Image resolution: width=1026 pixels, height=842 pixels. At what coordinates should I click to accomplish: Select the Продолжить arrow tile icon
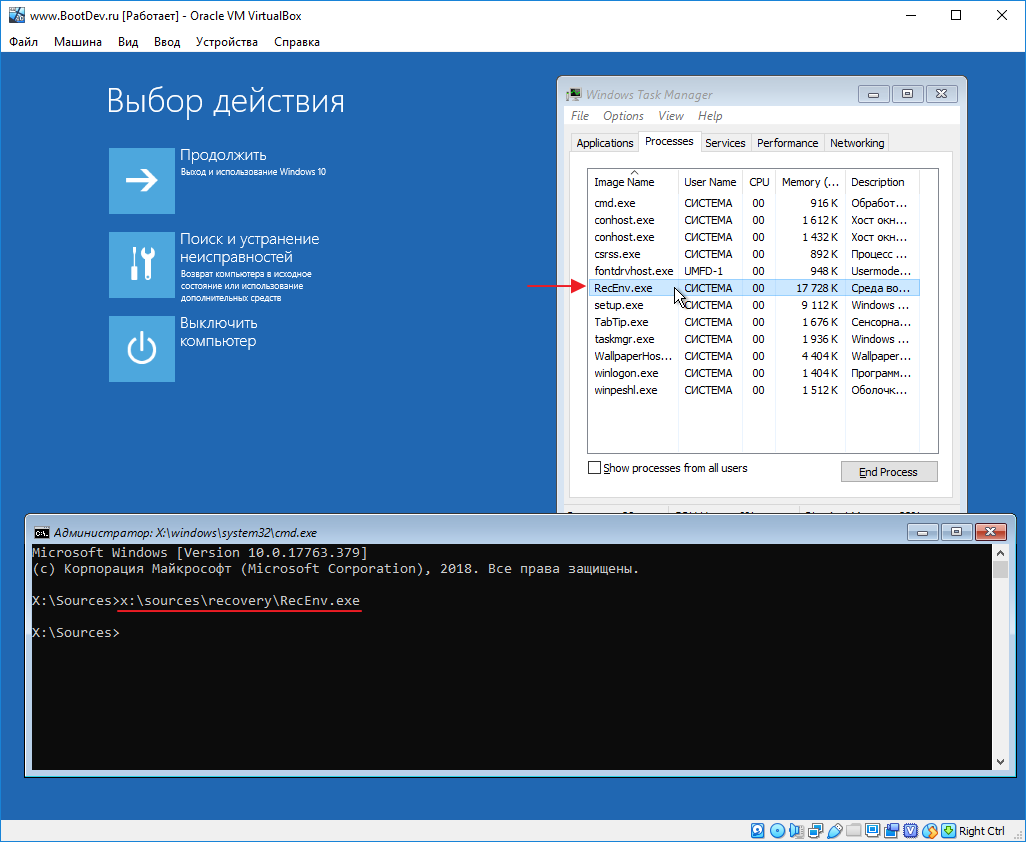(141, 180)
